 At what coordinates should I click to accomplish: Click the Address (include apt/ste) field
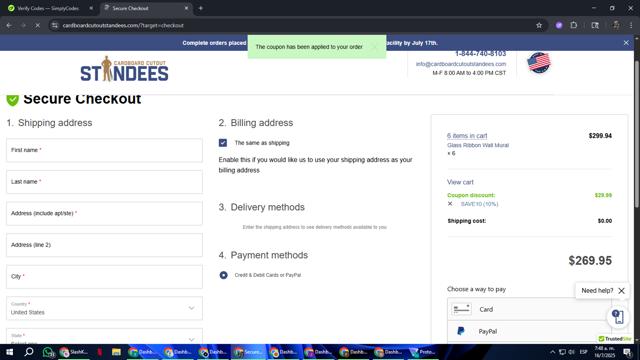(x=104, y=213)
